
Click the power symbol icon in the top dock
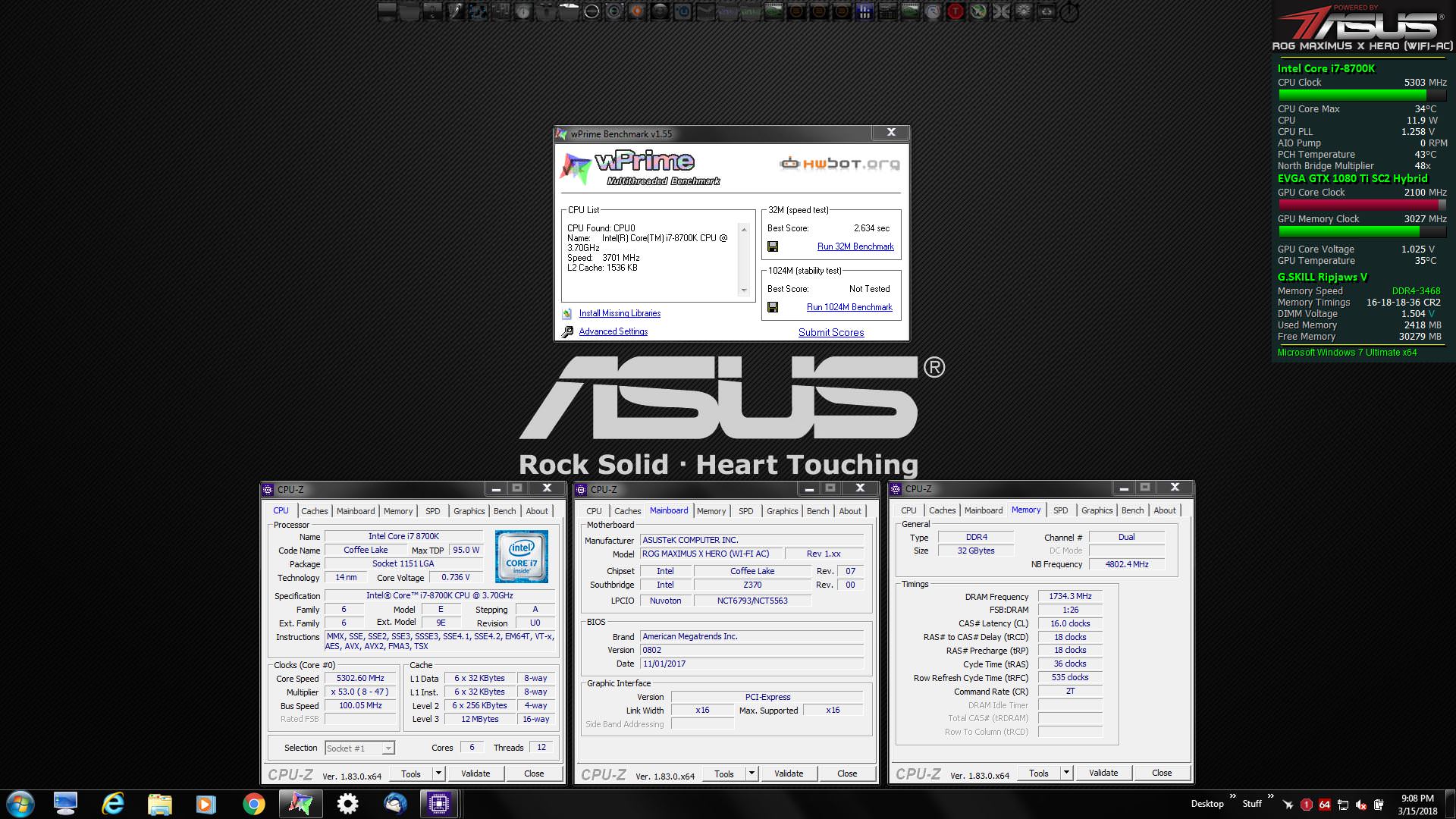click(1069, 11)
